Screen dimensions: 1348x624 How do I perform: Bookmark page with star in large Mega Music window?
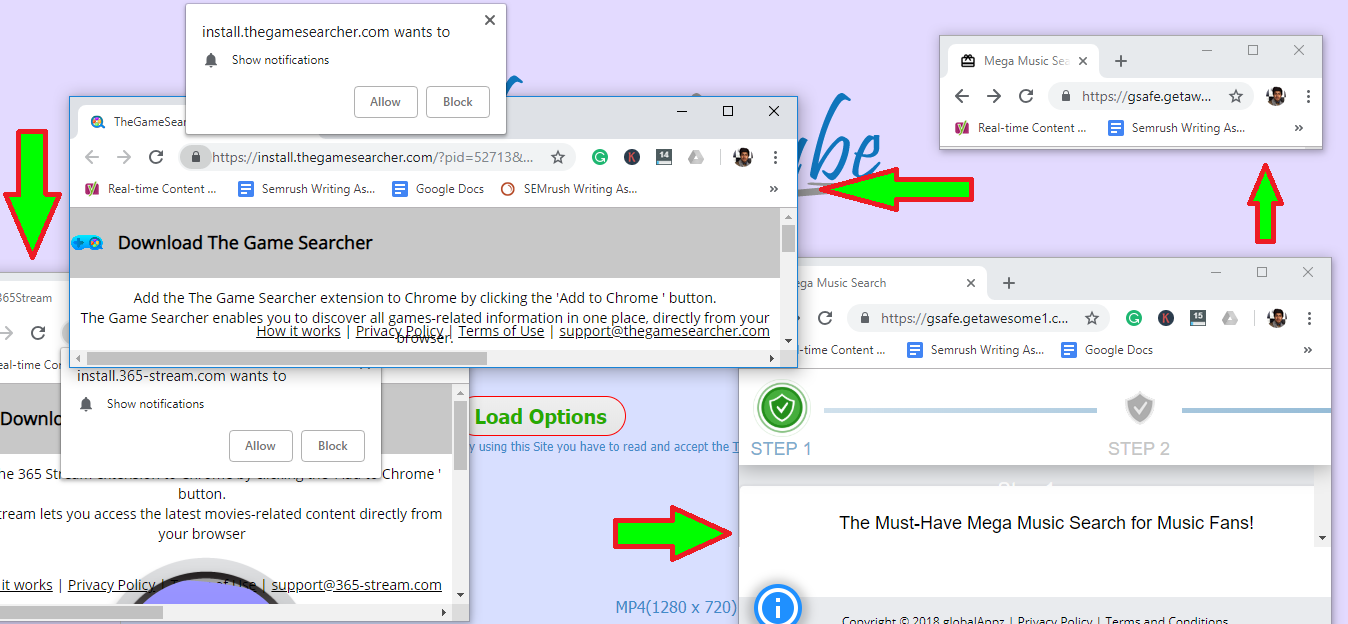pyautogui.click(x=1092, y=318)
